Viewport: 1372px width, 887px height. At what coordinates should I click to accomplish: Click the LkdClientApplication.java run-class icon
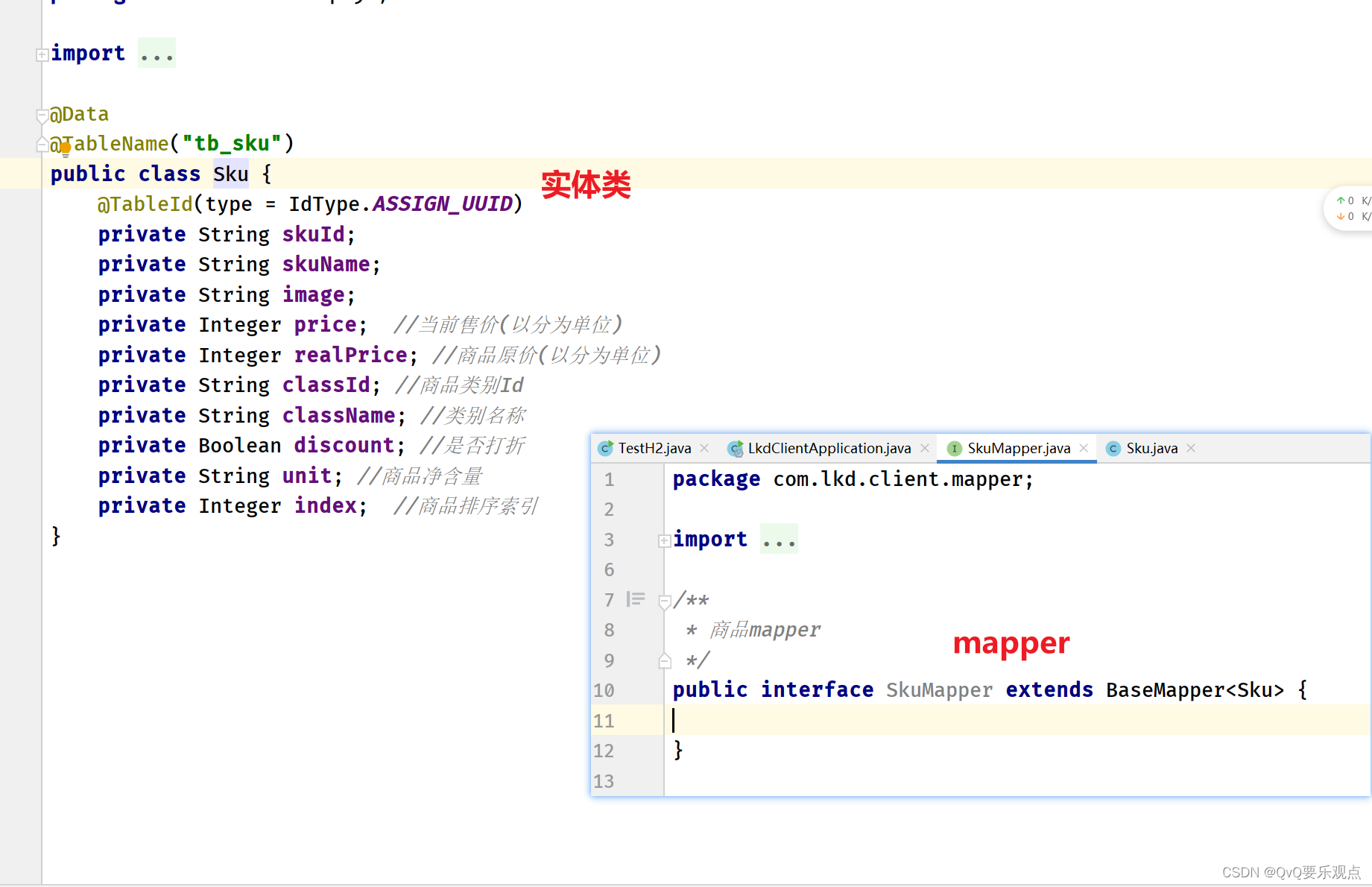click(736, 448)
